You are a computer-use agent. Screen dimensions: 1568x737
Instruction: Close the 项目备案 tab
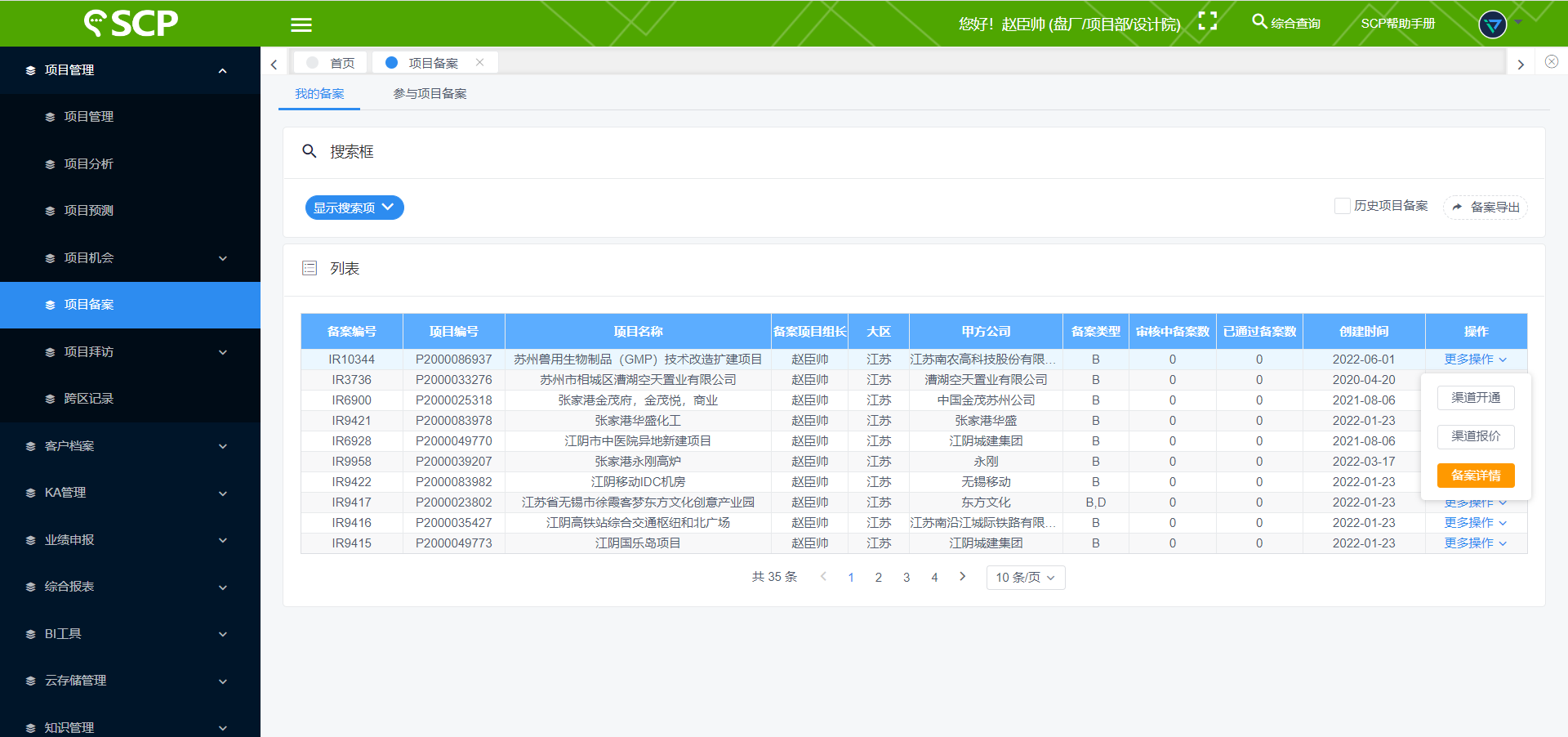click(479, 62)
